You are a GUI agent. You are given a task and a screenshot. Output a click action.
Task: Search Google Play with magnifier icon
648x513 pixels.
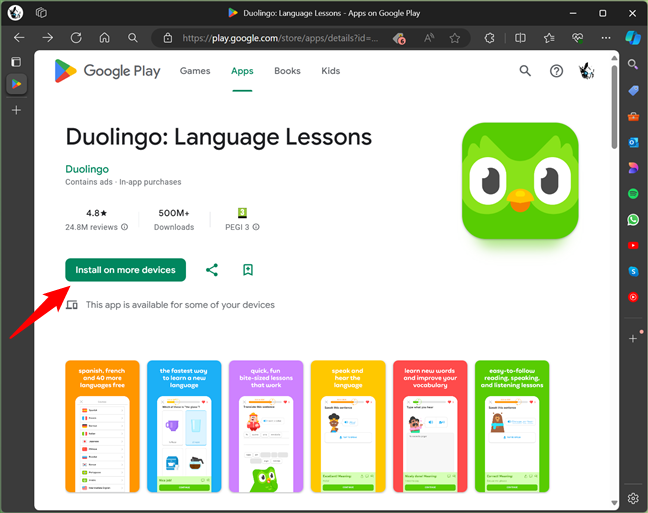525,71
